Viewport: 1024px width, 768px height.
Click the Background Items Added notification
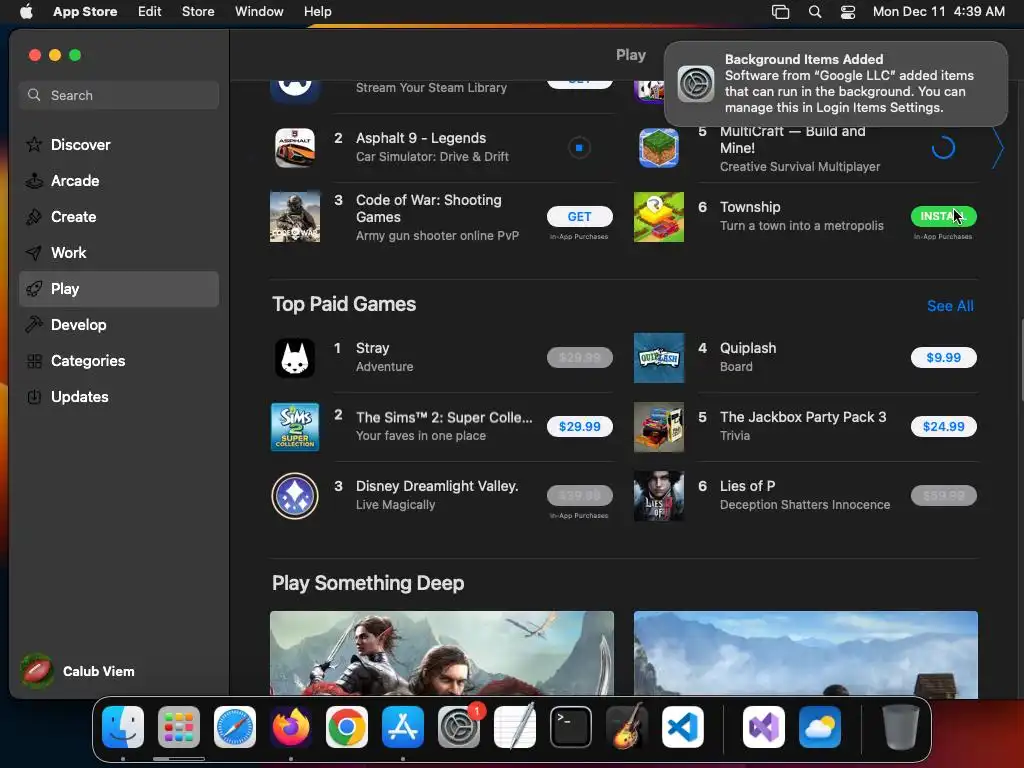[835, 84]
